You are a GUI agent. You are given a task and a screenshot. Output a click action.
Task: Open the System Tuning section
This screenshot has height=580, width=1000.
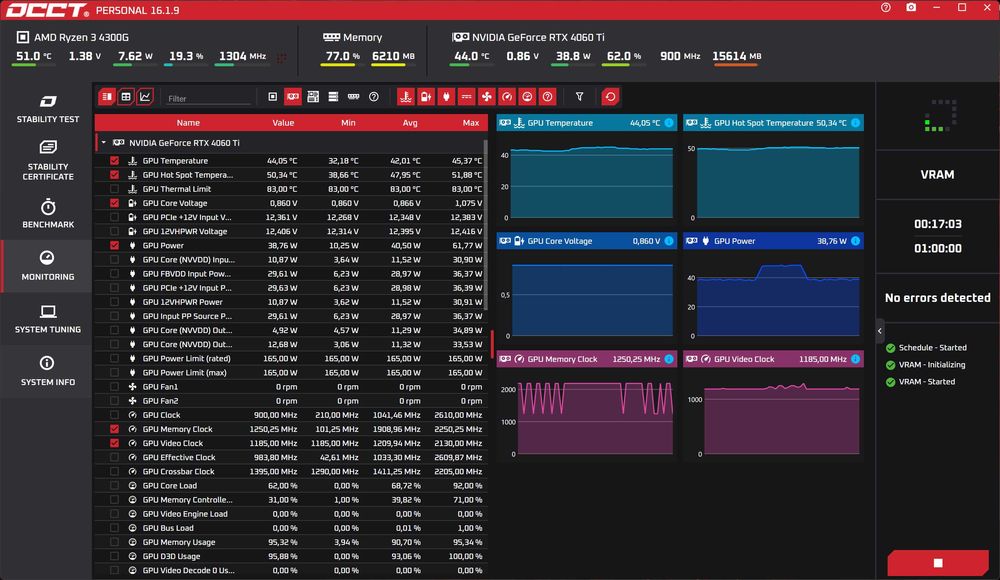(48, 319)
